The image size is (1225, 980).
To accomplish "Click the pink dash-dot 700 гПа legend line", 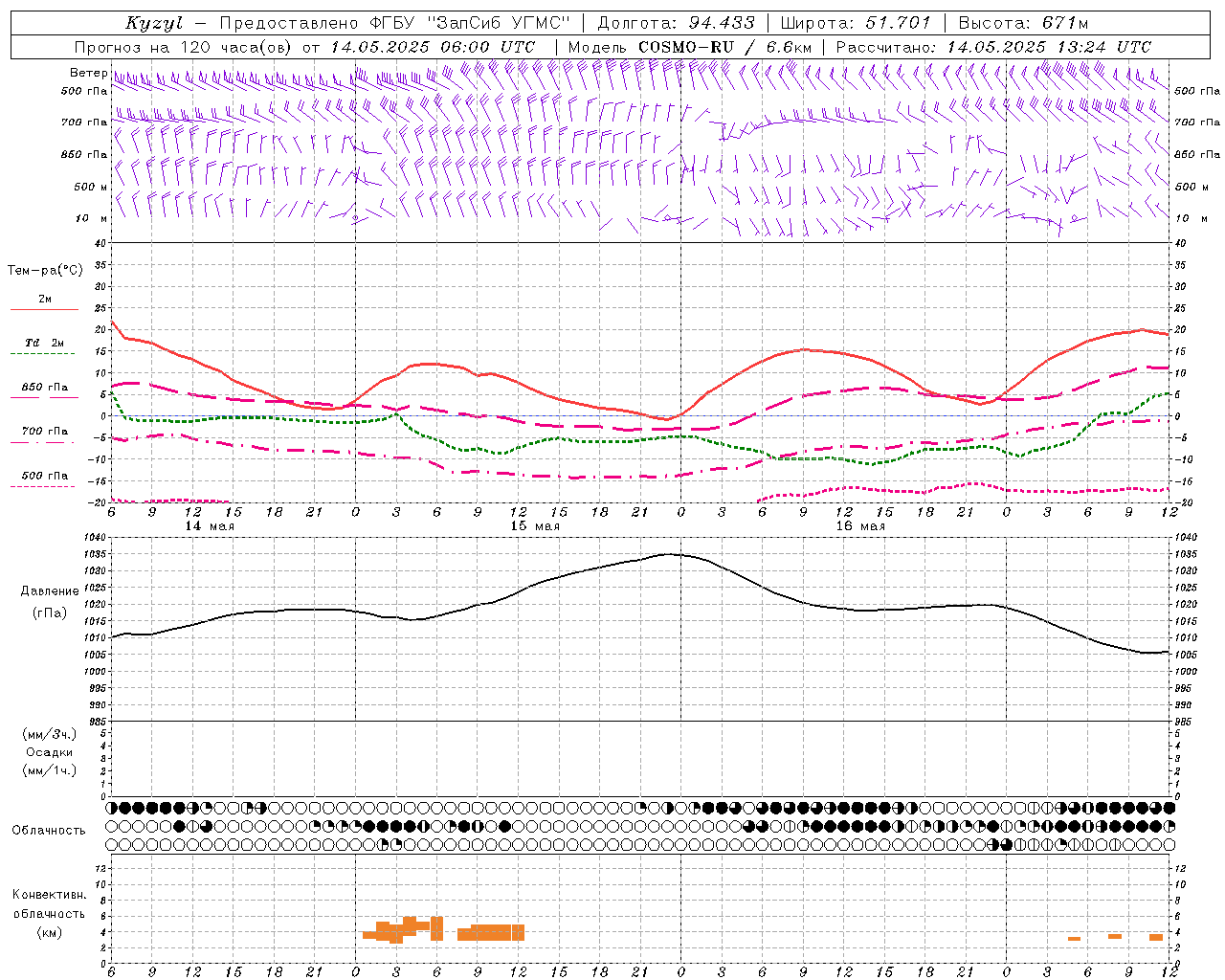I will [x=44, y=442].
